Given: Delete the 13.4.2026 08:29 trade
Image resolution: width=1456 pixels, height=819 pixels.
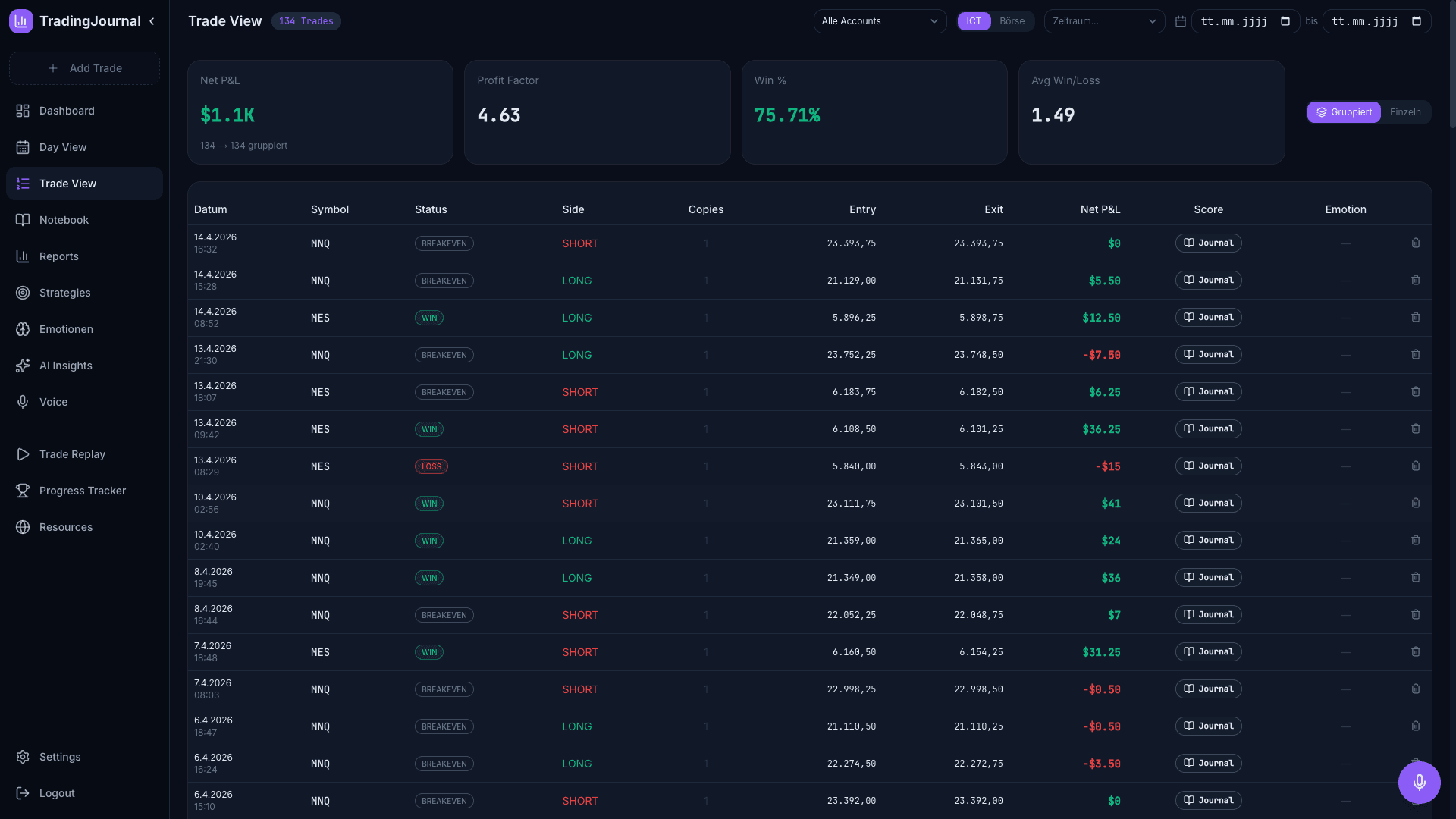Looking at the screenshot, I should point(1415,466).
